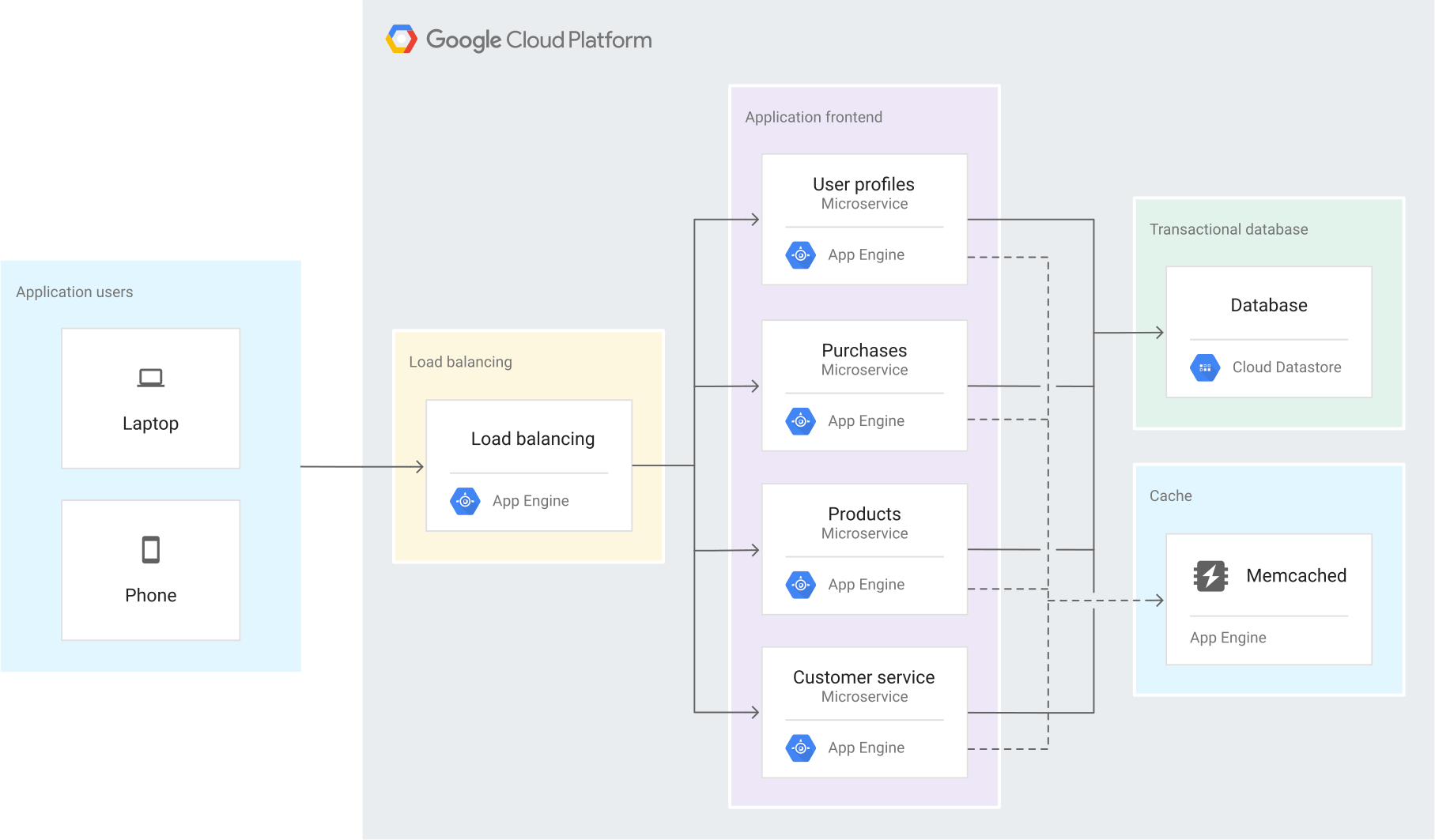The width and height of the screenshot is (1435, 840).
Task: Select the "Database" card title
Action: click(1268, 305)
